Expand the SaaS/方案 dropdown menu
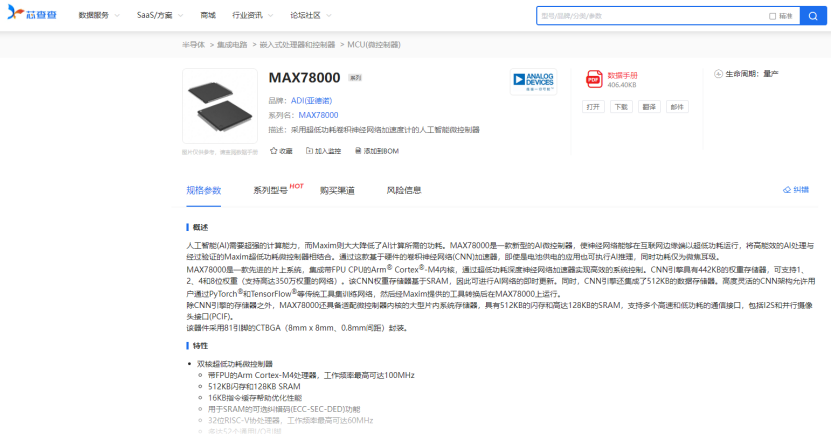Image resolution: width=831 pixels, height=435 pixels. click(160, 15)
